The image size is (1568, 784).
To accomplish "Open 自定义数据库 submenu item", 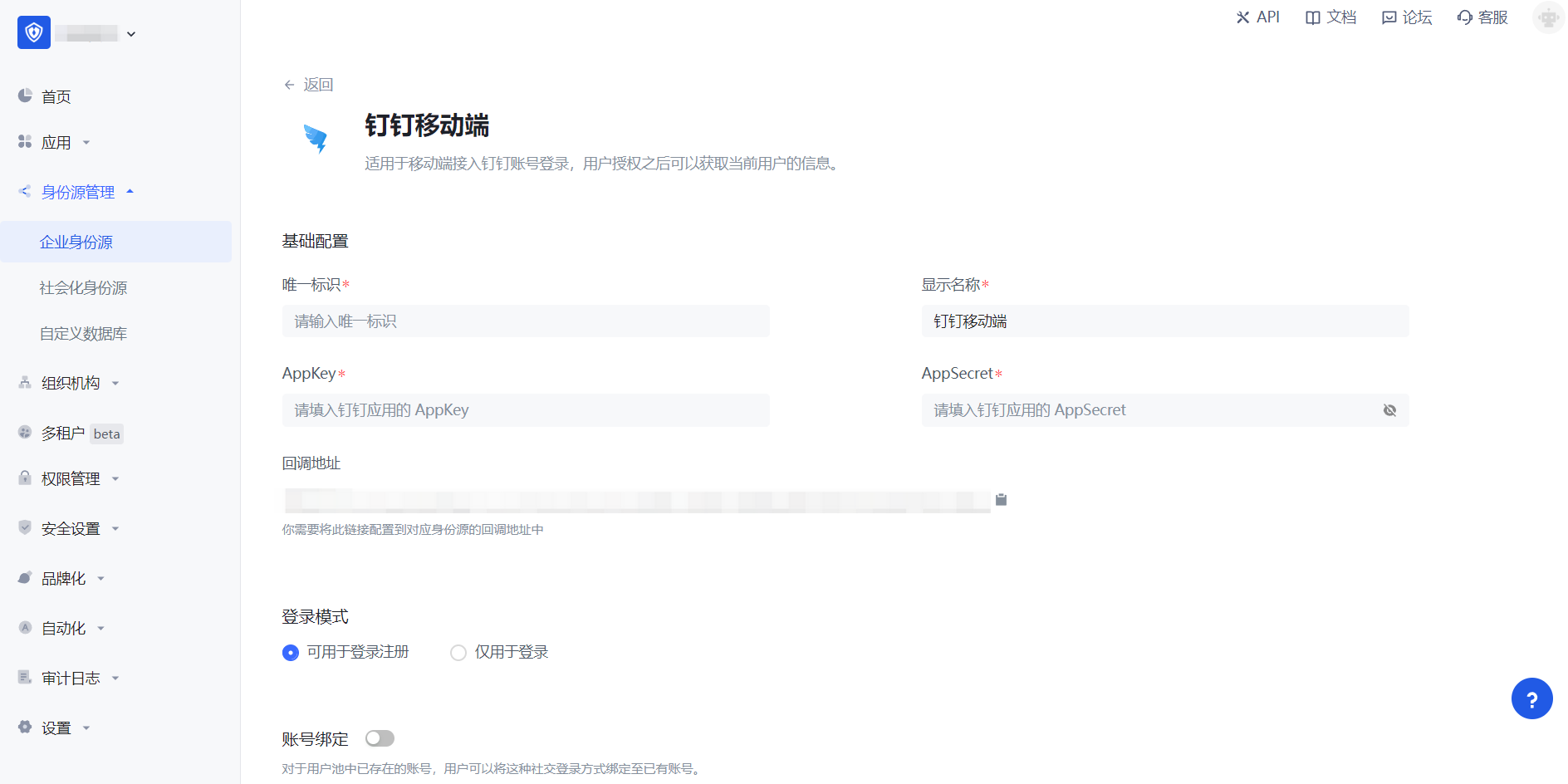I will point(83,334).
